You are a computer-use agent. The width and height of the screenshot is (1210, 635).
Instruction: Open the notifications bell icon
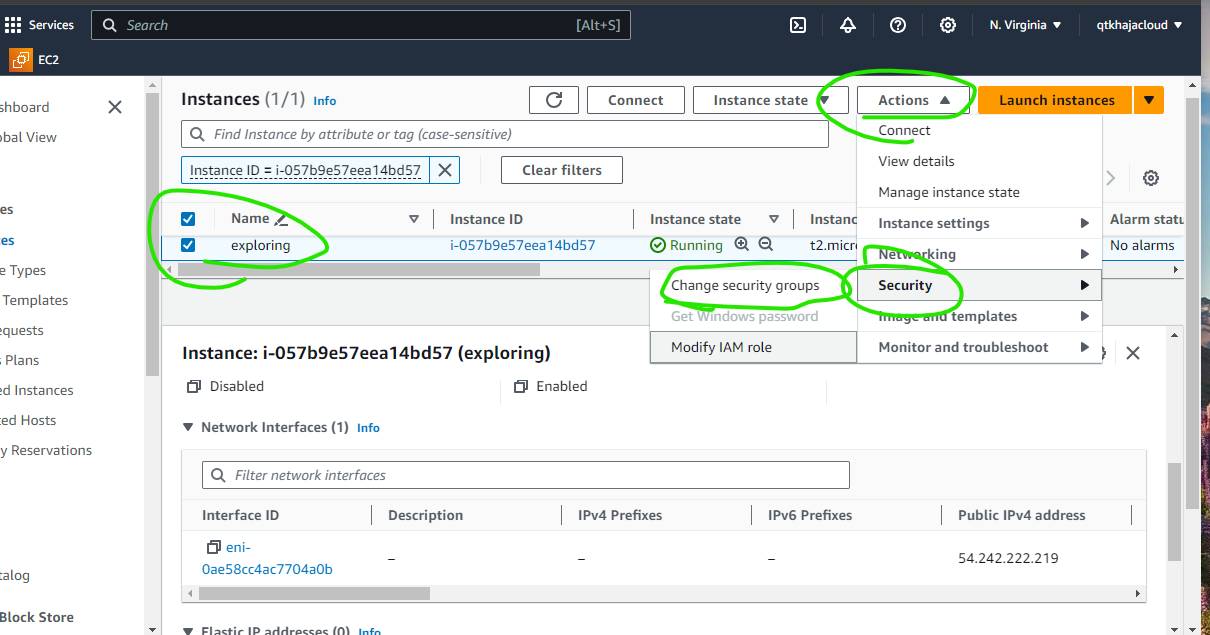(847, 25)
